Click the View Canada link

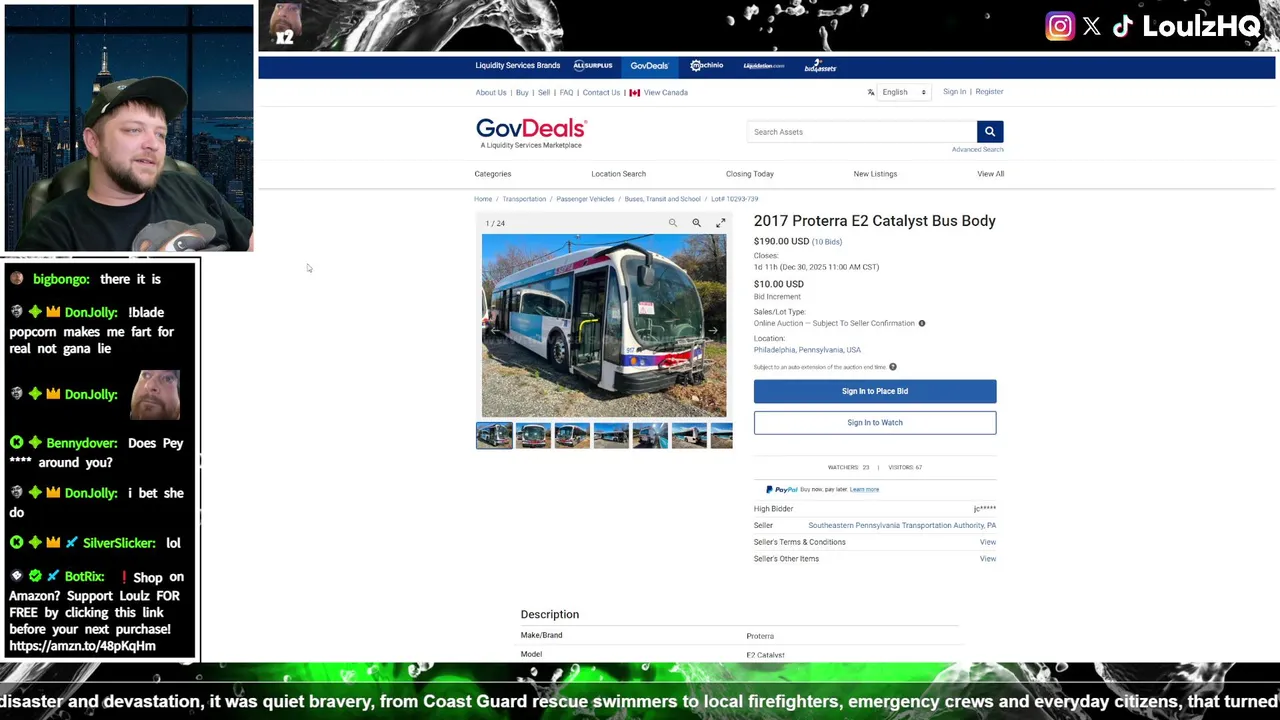click(x=666, y=92)
